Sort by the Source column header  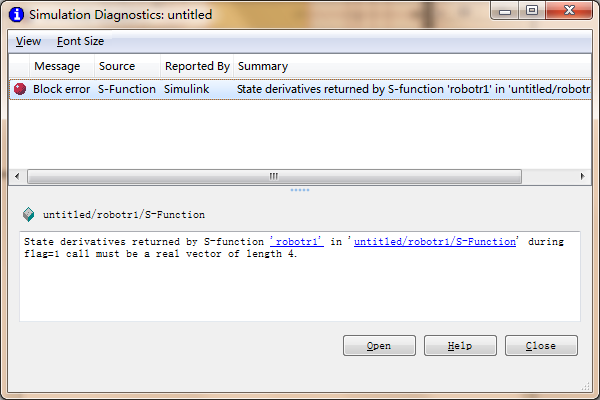[x=117, y=66]
